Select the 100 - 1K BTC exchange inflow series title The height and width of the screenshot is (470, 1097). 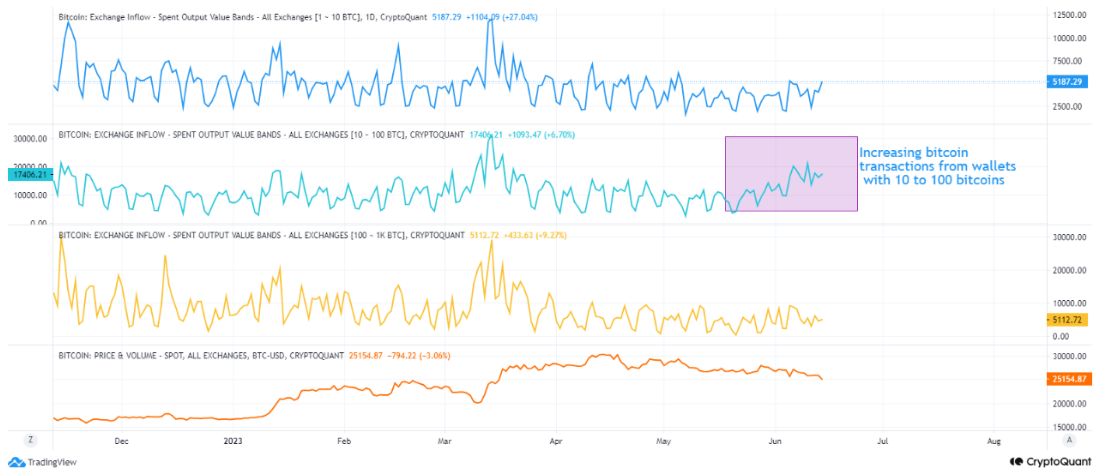click(261, 235)
